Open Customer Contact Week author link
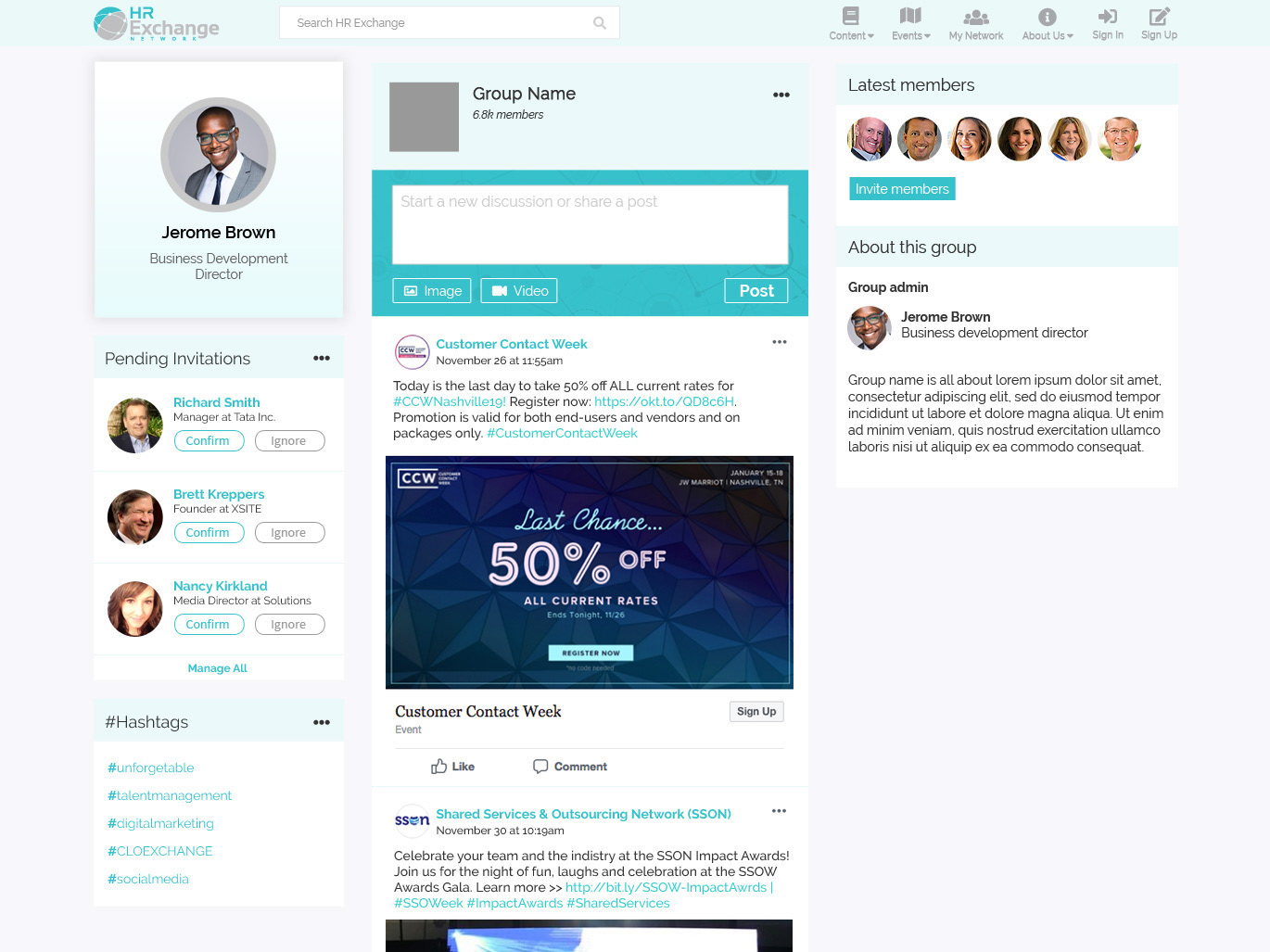This screenshot has height=952, width=1270. pos(512,344)
